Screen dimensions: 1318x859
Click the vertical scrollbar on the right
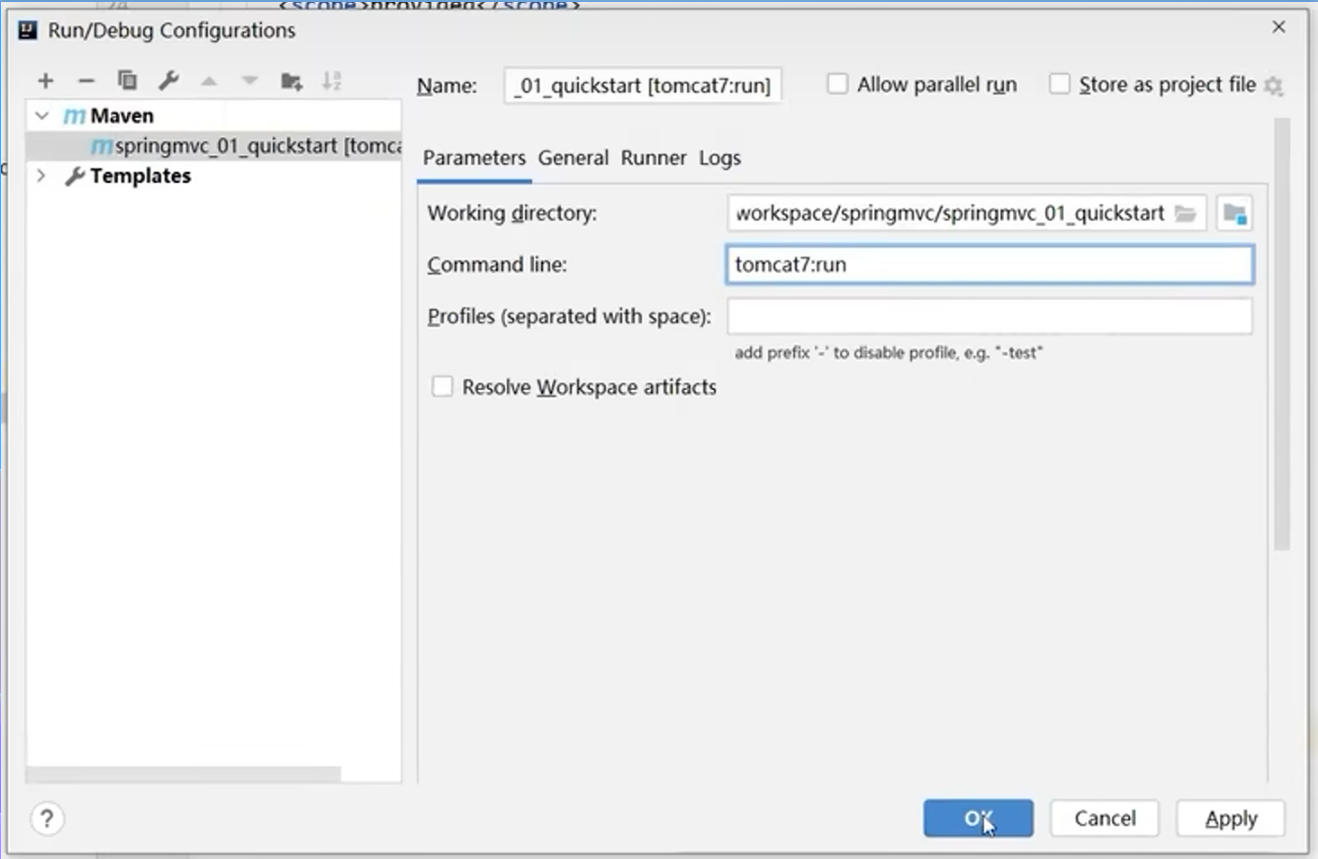tap(1281, 335)
